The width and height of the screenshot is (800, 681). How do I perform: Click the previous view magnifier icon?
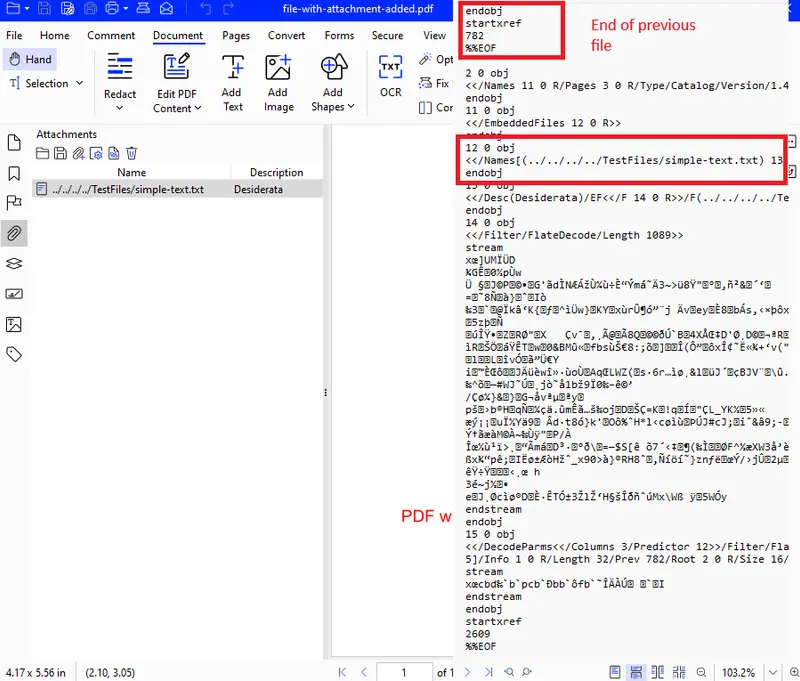[509, 672]
